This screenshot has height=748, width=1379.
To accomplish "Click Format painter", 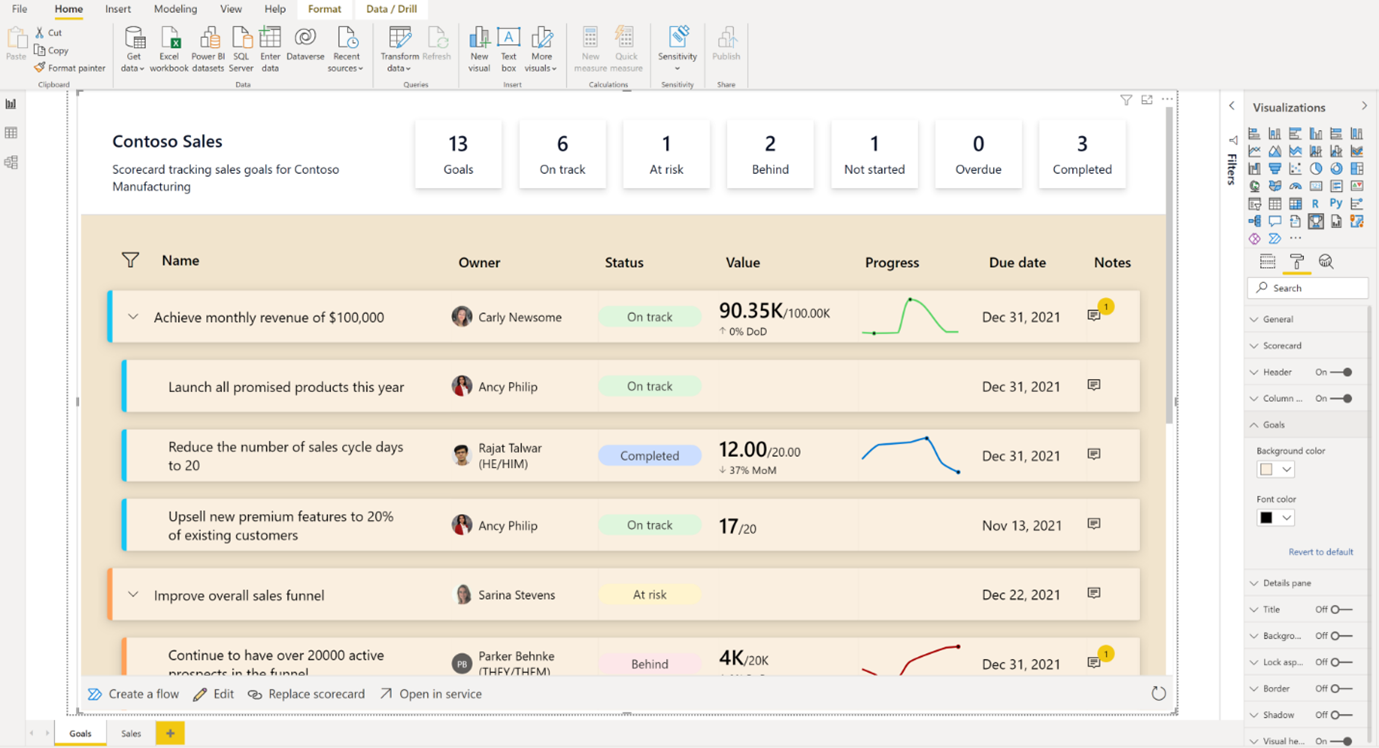I will coord(69,68).
